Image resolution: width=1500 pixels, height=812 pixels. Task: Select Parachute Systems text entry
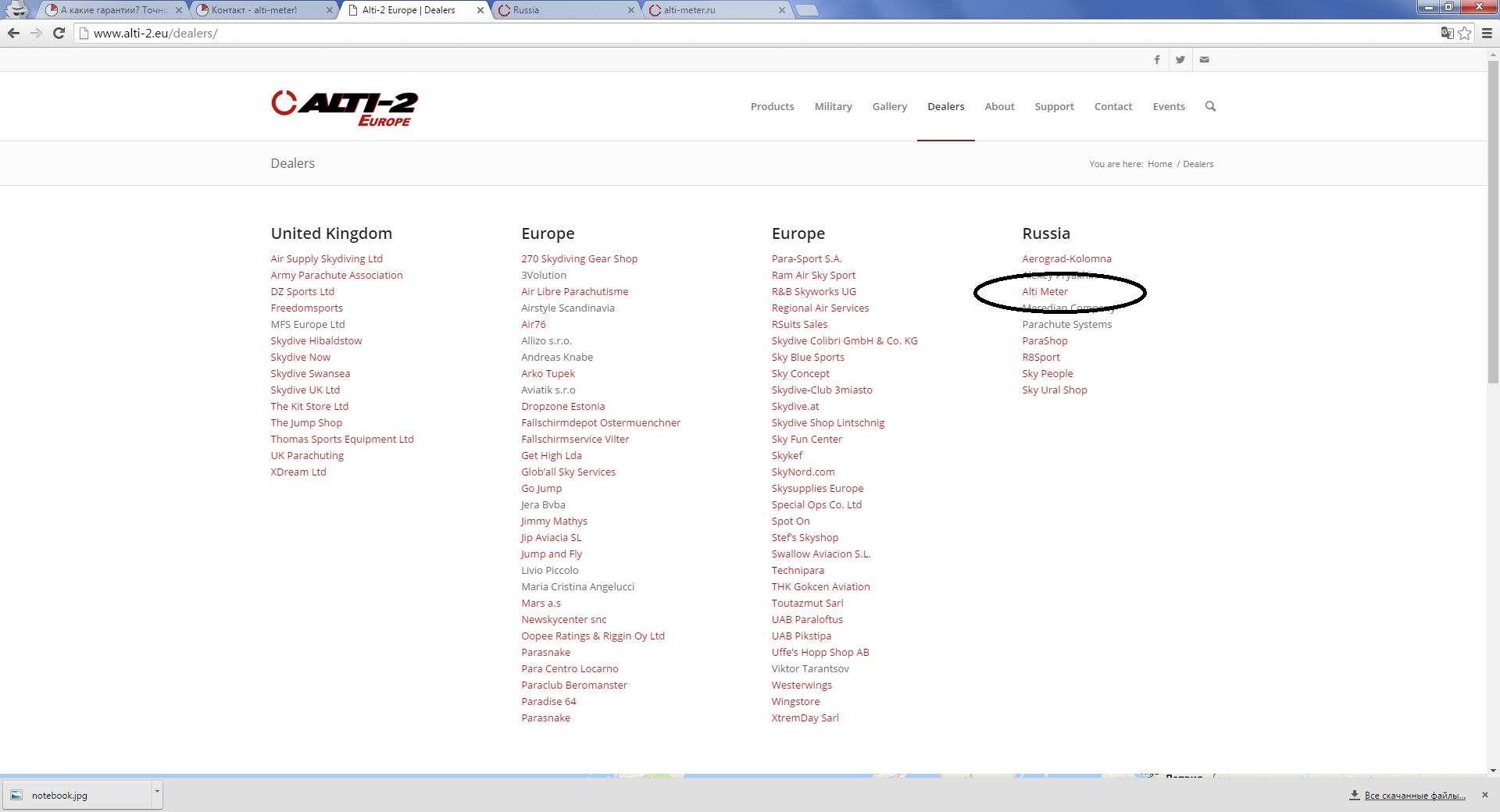pyautogui.click(x=1066, y=324)
